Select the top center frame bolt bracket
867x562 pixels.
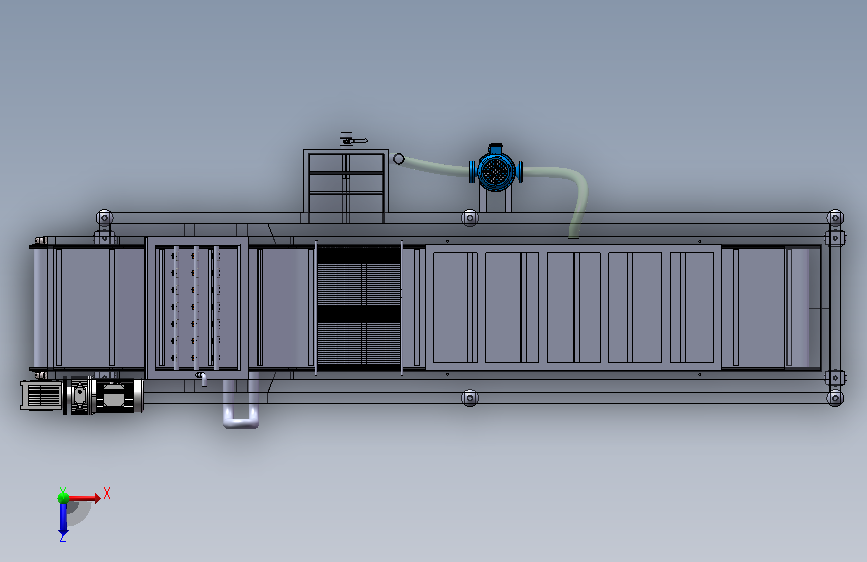click(469, 218)
